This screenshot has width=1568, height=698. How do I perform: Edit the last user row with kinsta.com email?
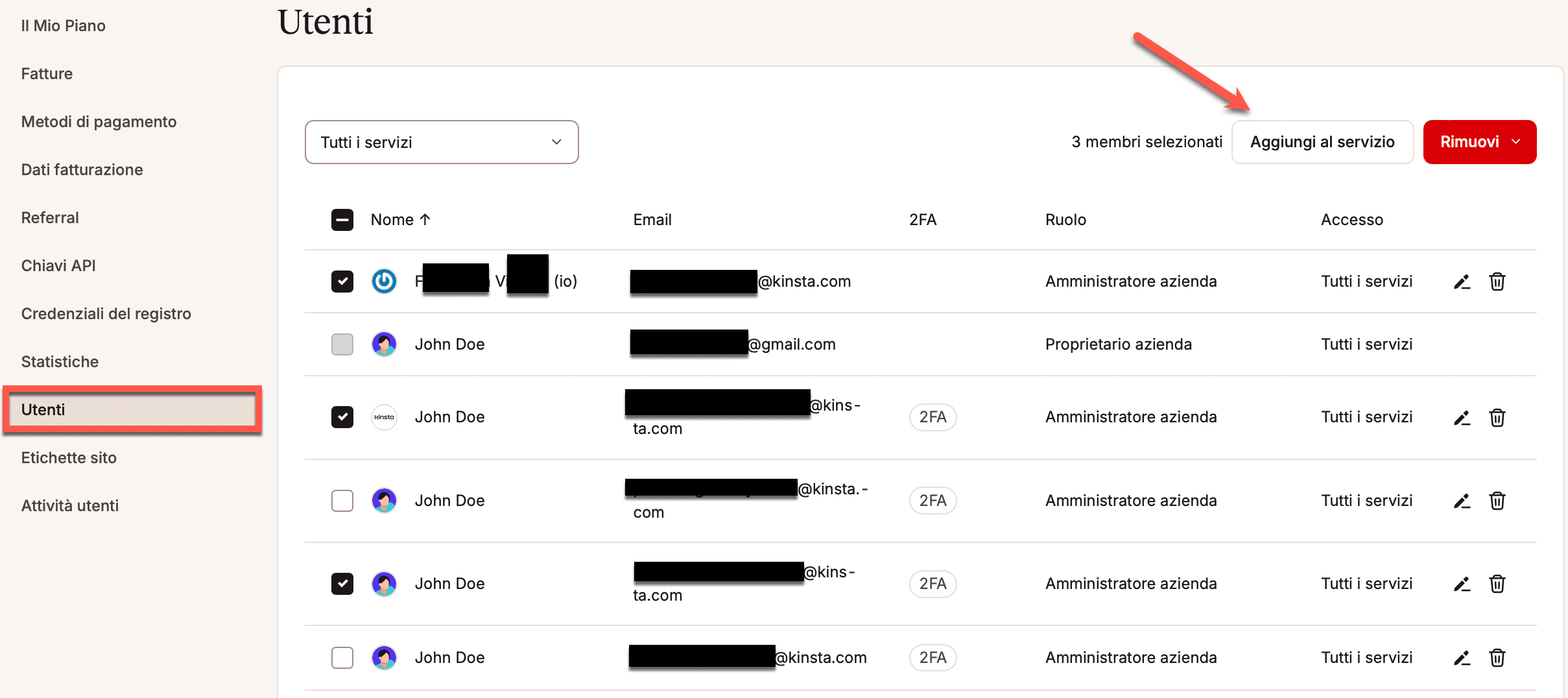coord(1462,658)
